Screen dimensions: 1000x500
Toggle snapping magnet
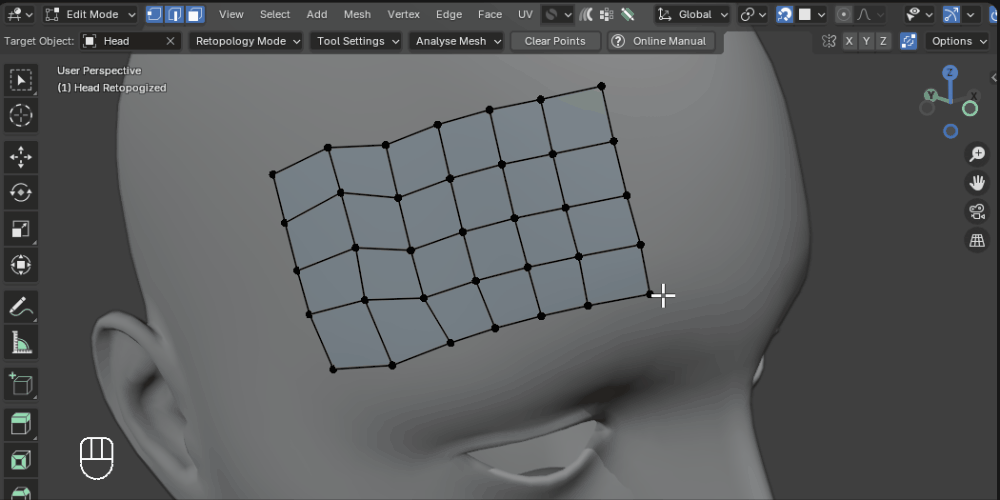(784, 14)
